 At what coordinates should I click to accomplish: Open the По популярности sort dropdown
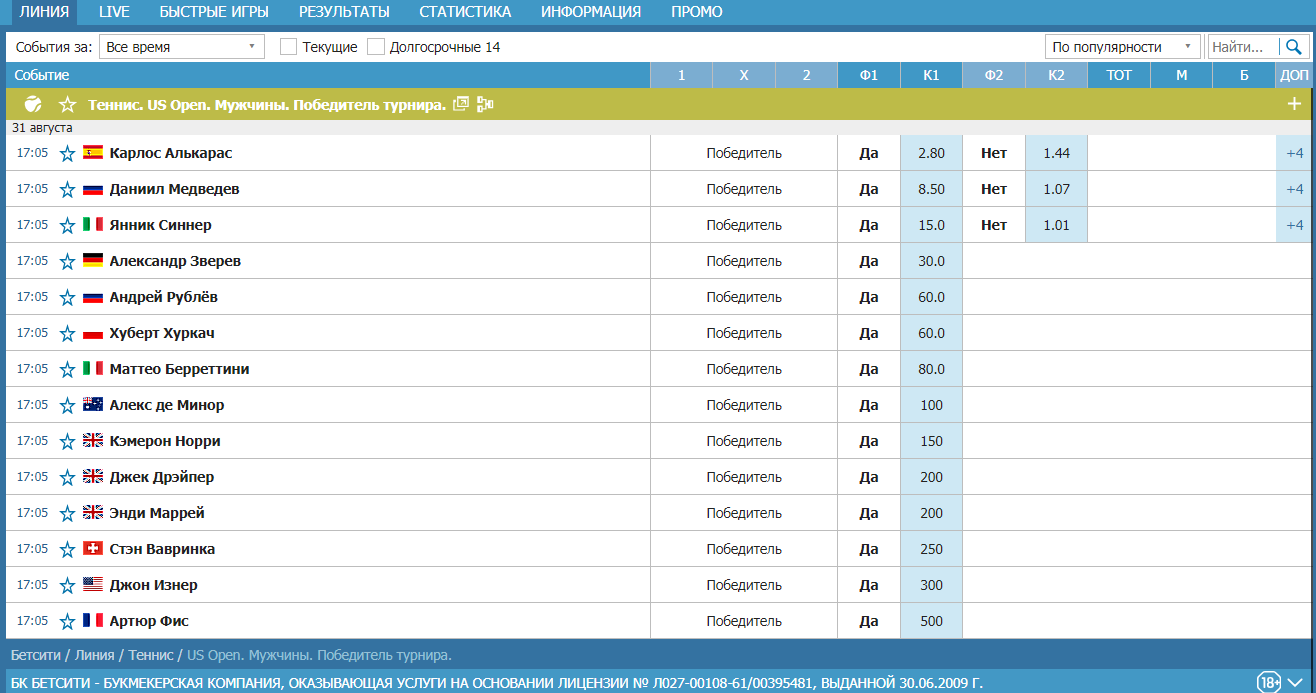tap(1122, 47)
